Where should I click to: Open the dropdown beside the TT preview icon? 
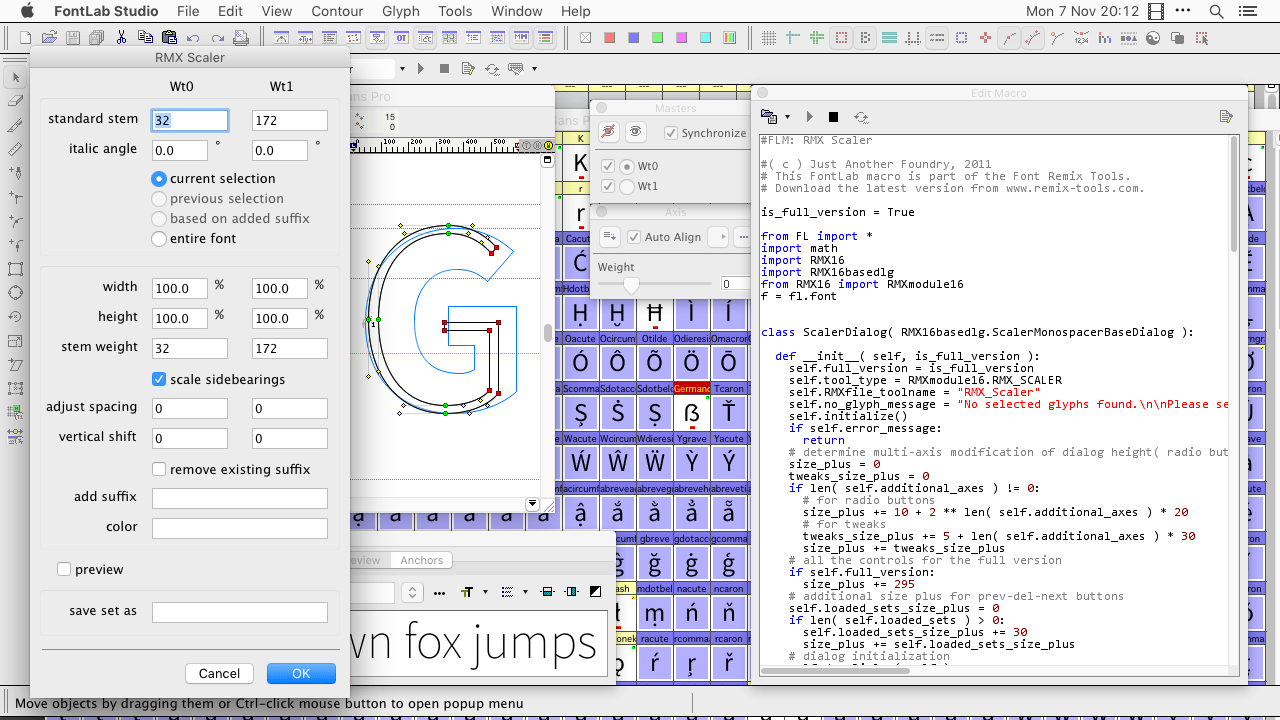tap(485, 591)
